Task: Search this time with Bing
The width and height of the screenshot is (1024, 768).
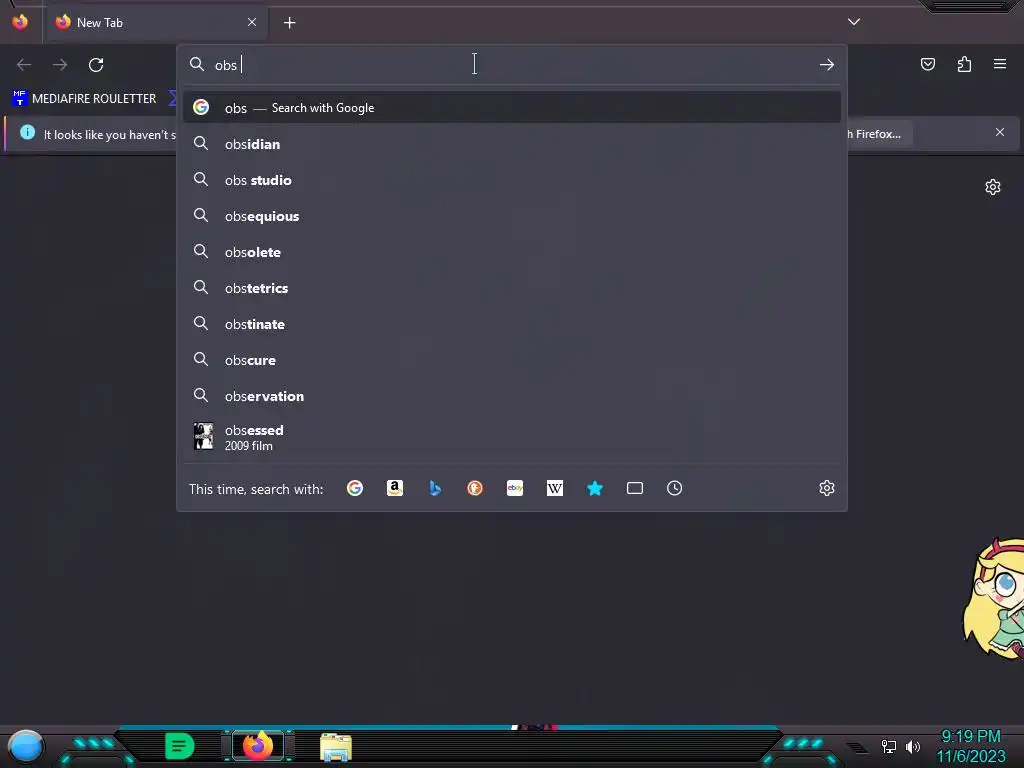Action: point(435,488)
